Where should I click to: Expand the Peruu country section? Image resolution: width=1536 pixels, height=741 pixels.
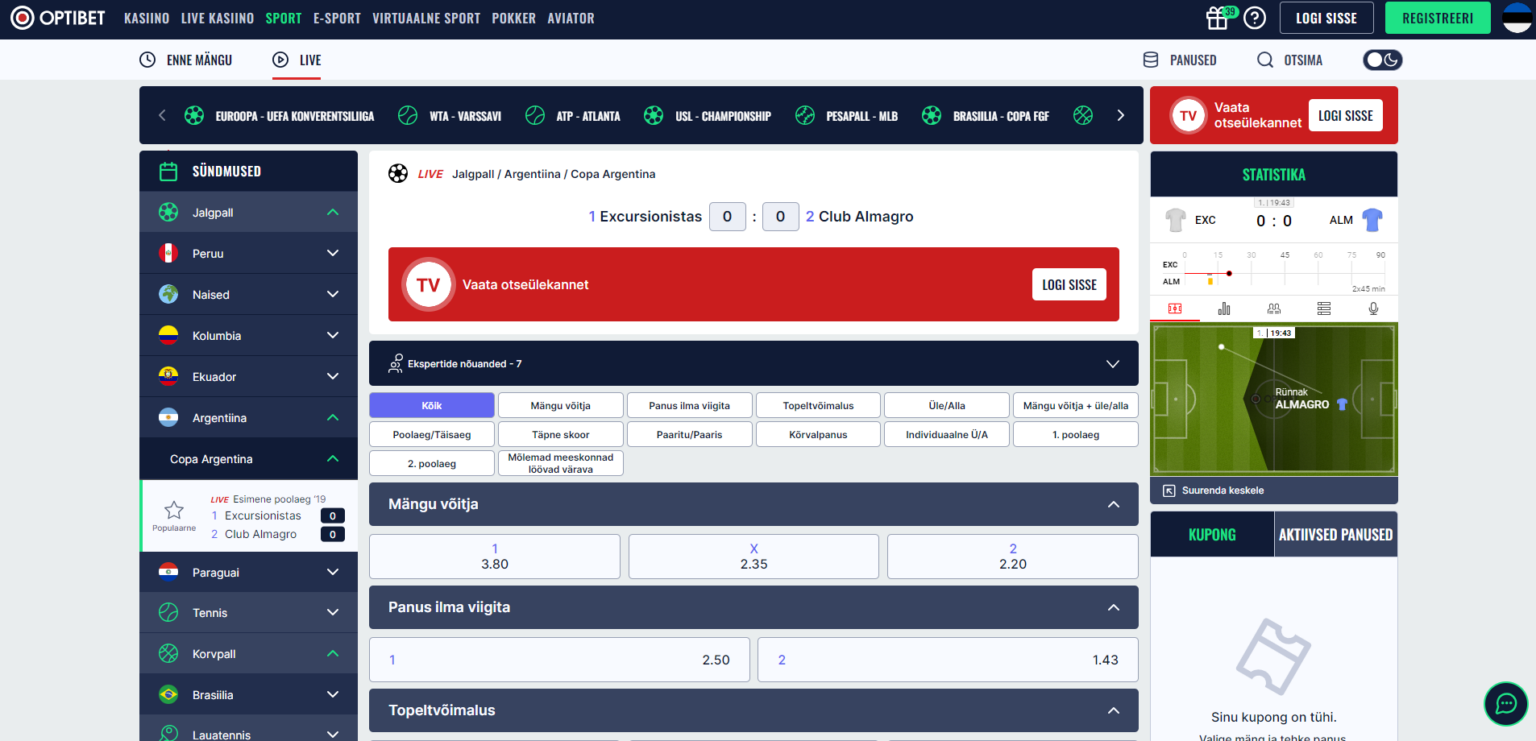coord(333,253)
